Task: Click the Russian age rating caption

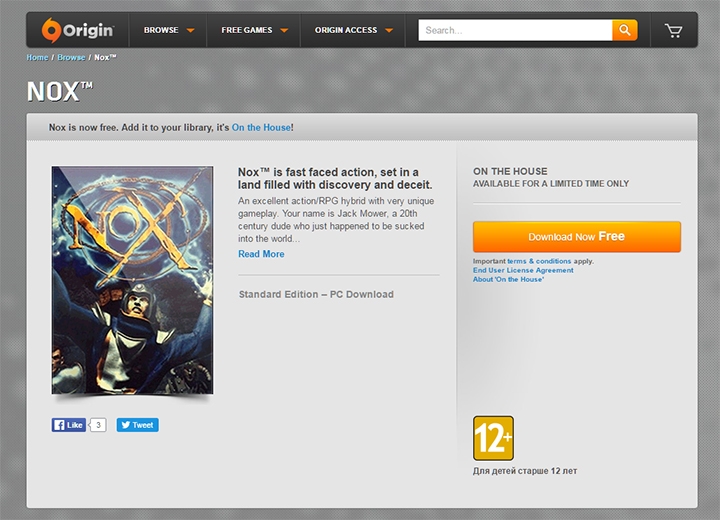Action: [x=525, y=471]
